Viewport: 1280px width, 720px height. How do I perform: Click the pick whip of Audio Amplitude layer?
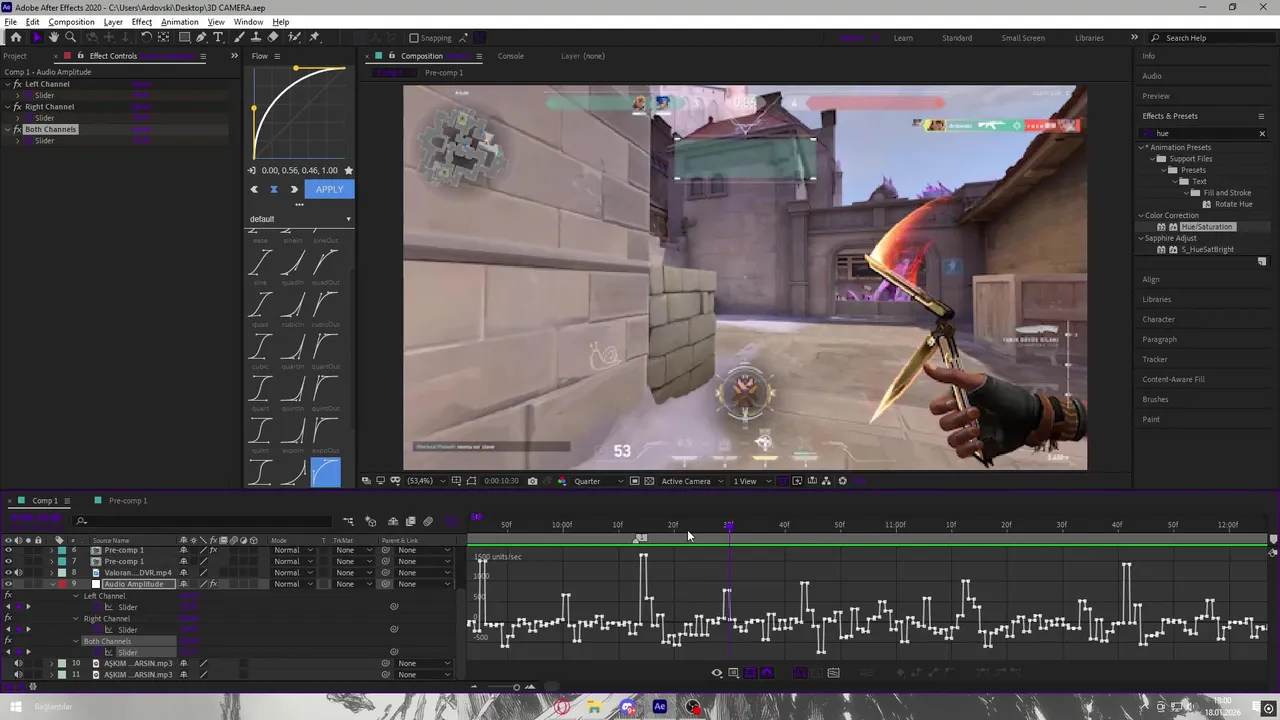click(x=386, y=584)
